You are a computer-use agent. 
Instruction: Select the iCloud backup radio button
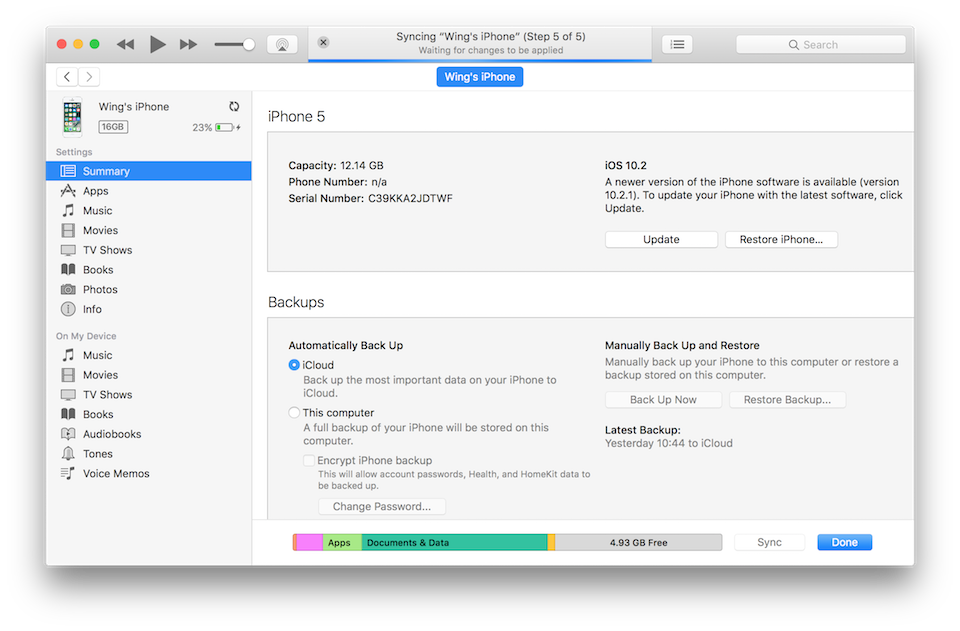point(294,365)
